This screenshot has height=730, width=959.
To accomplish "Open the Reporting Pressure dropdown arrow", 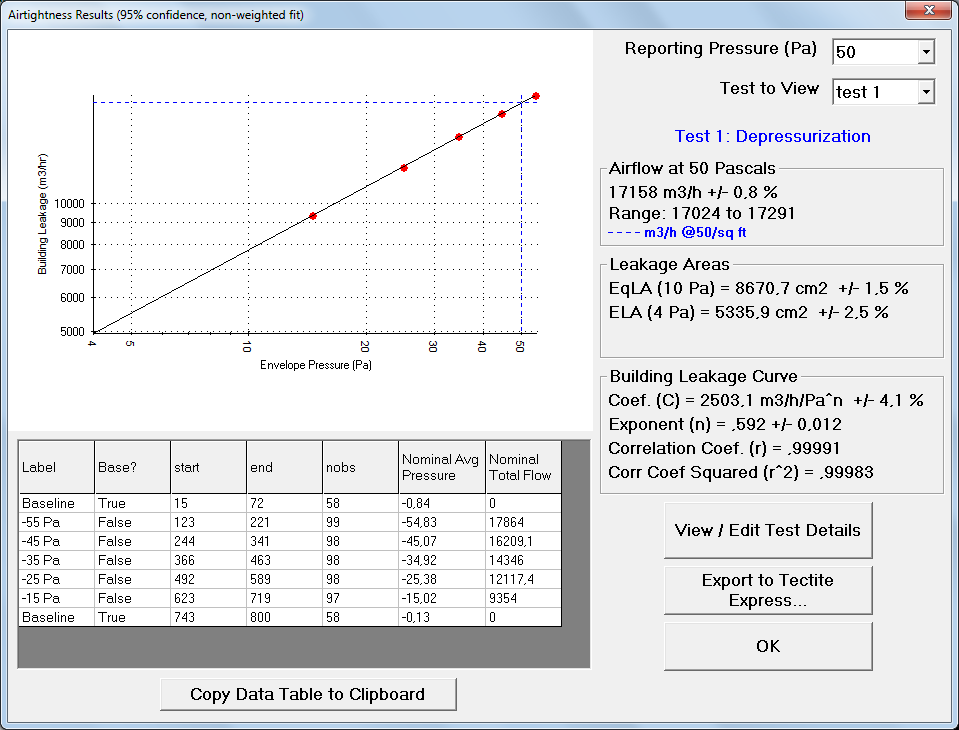I will [x=925, y=52].
